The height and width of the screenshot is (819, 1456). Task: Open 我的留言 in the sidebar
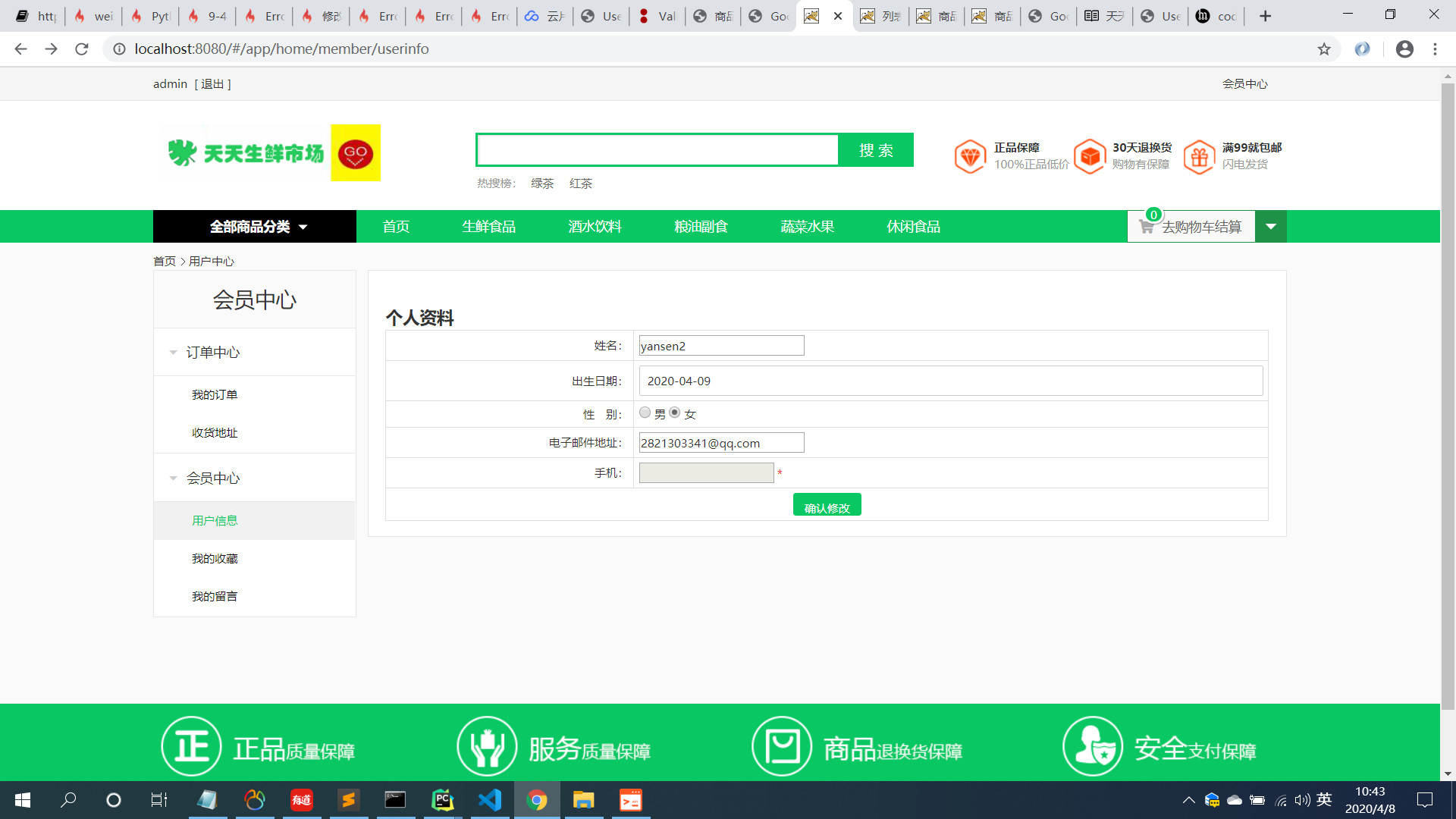coord(215,597)
